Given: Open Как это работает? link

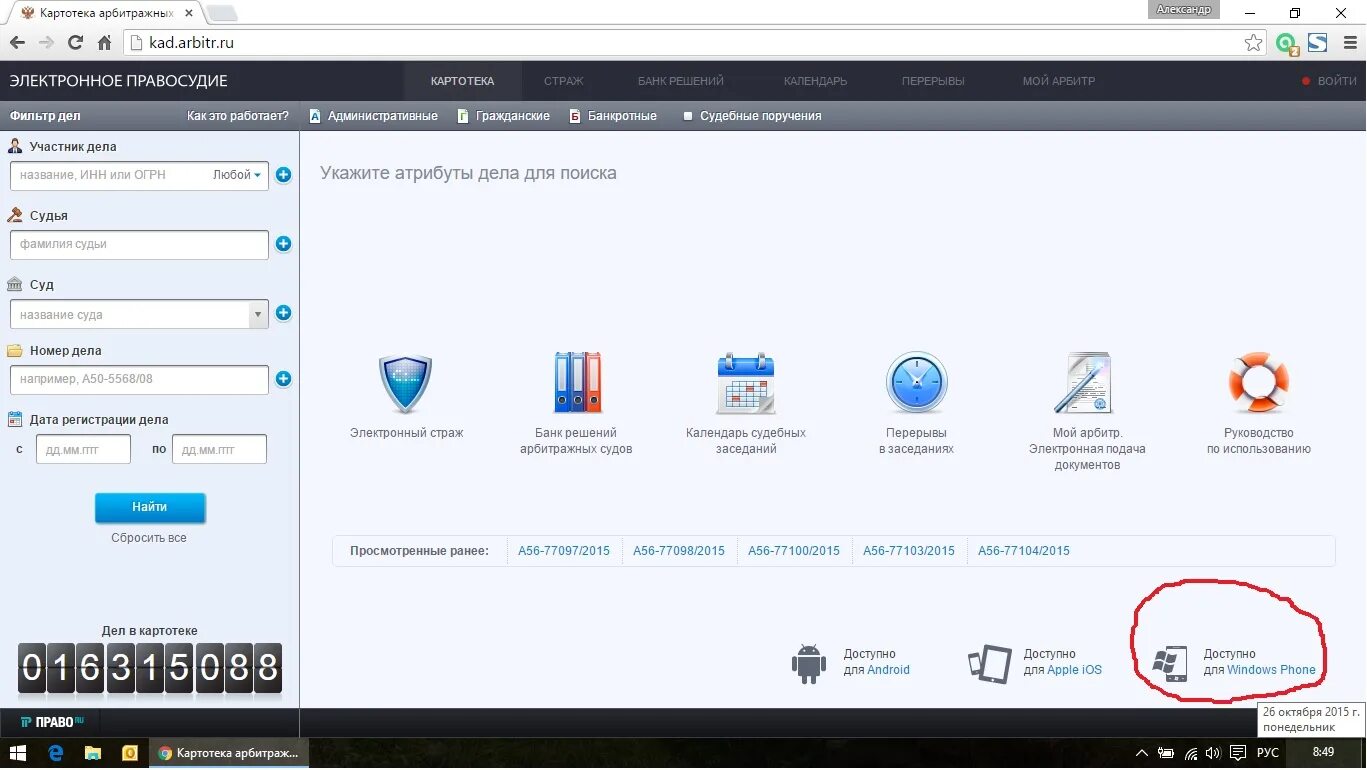Looking at the screenshot, I should (238, 116).
